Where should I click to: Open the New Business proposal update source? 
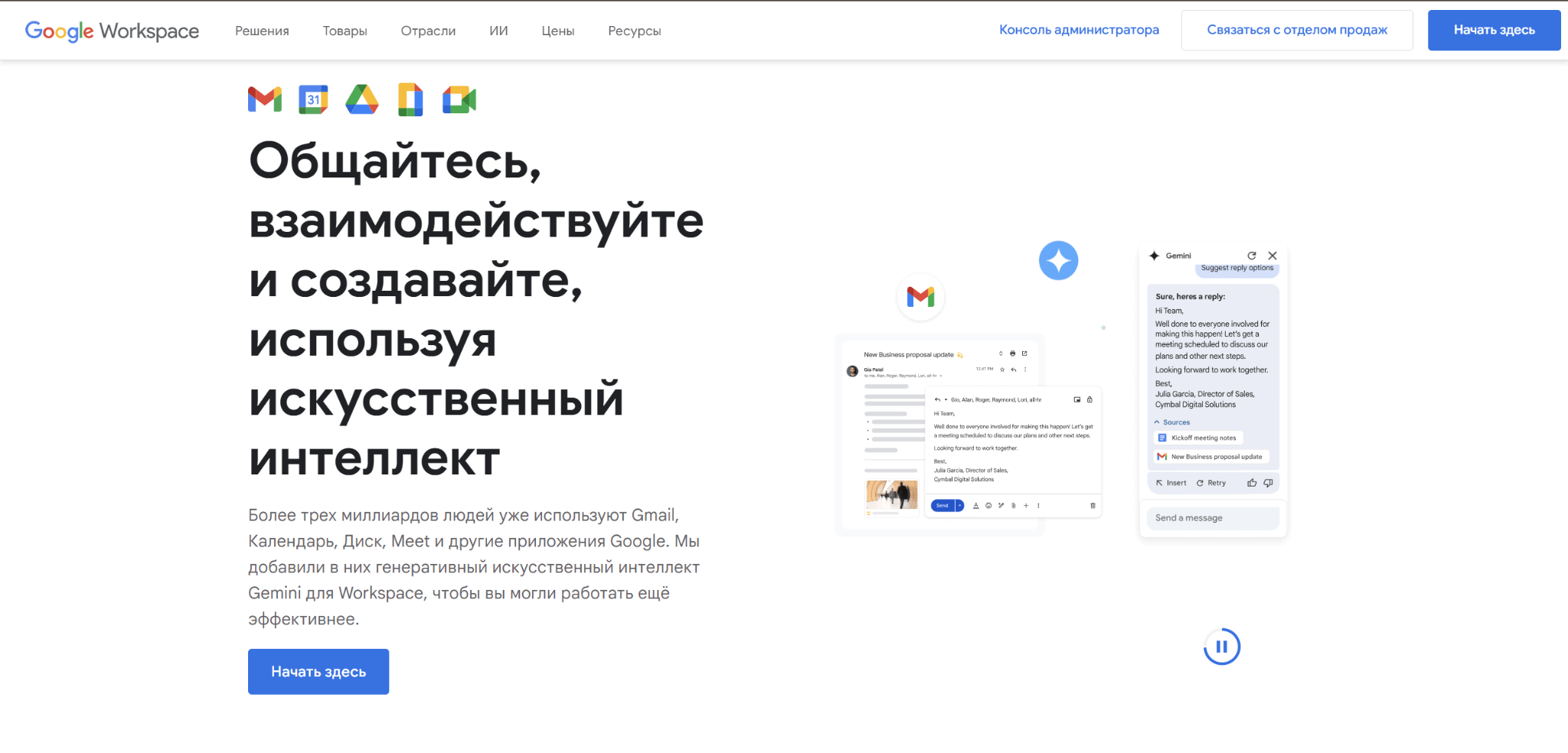[1211, 457]
